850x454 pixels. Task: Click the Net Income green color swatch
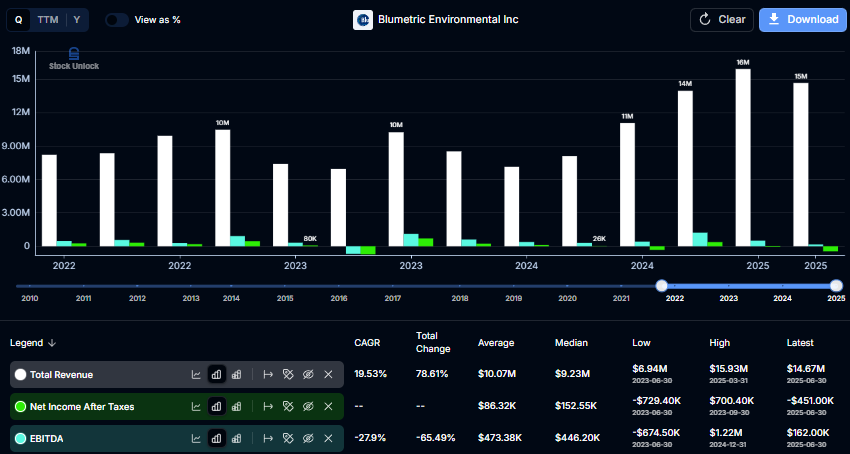point(21,406)
